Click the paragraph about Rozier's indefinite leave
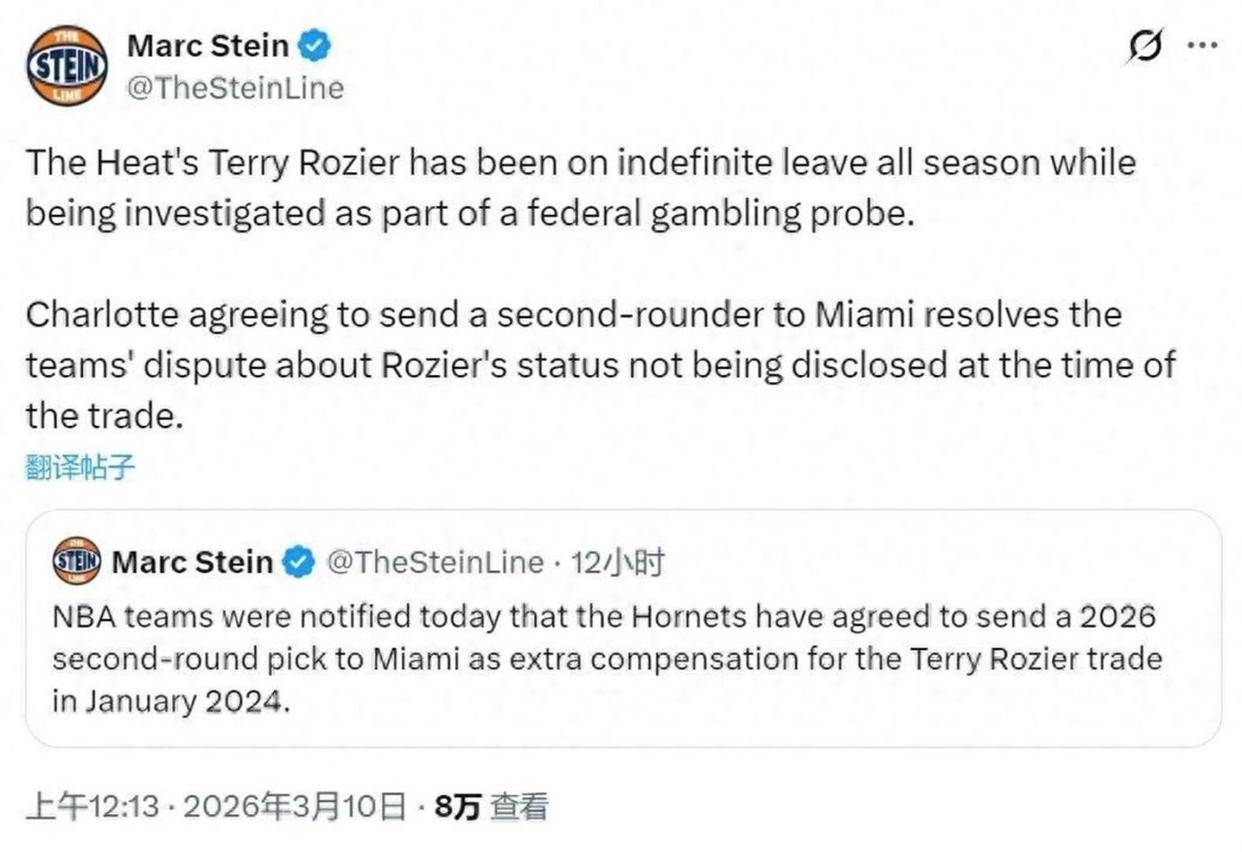 click(580, 188)
